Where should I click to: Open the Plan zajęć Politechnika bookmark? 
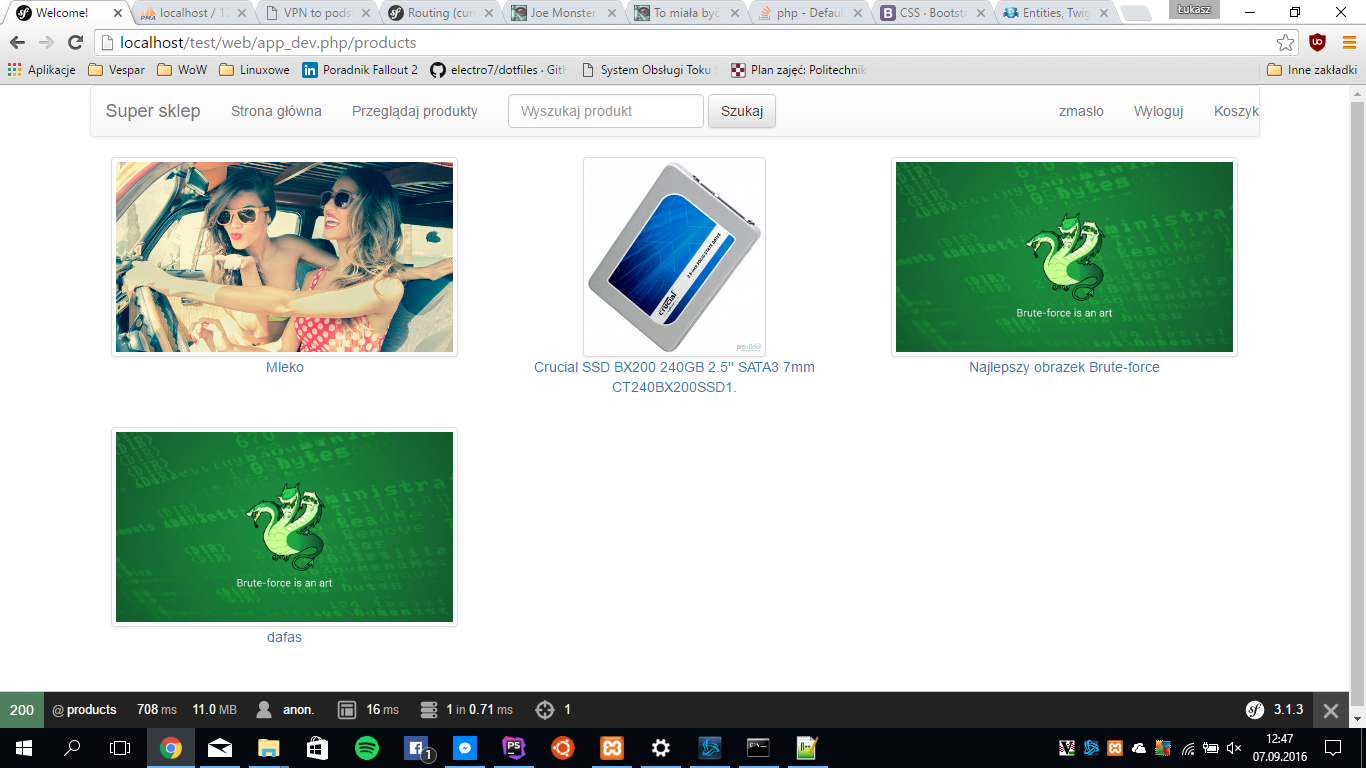coord(798,70)
